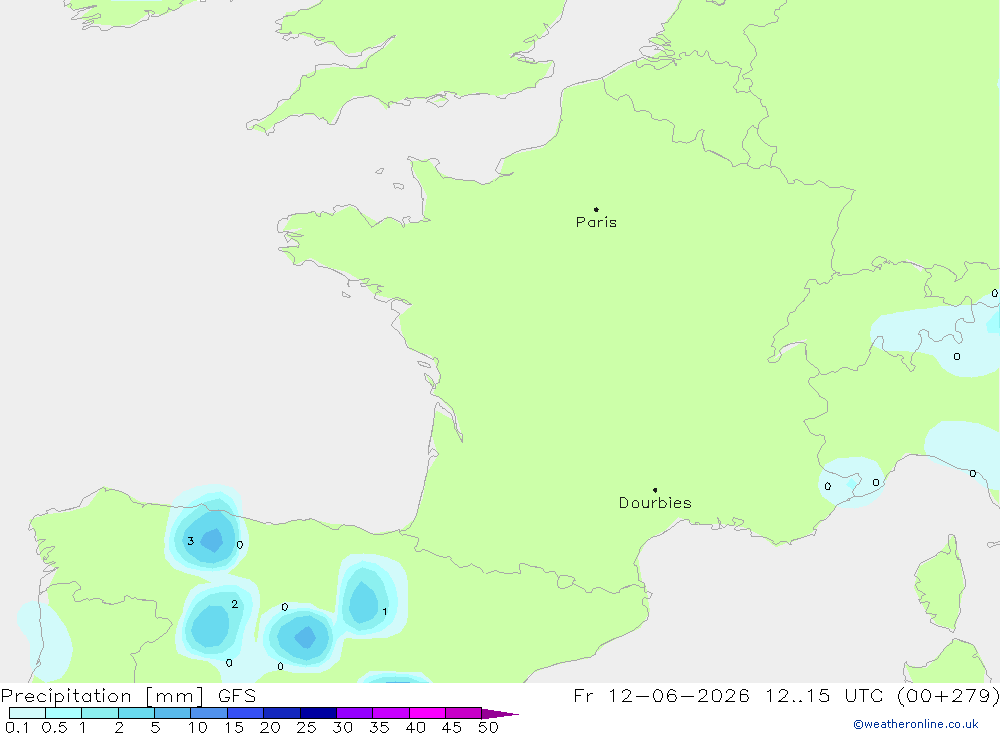The width and height of the screenshot is (1000, 733).
Task: Click the 'GFS' model name text
Action: (237, 696)
